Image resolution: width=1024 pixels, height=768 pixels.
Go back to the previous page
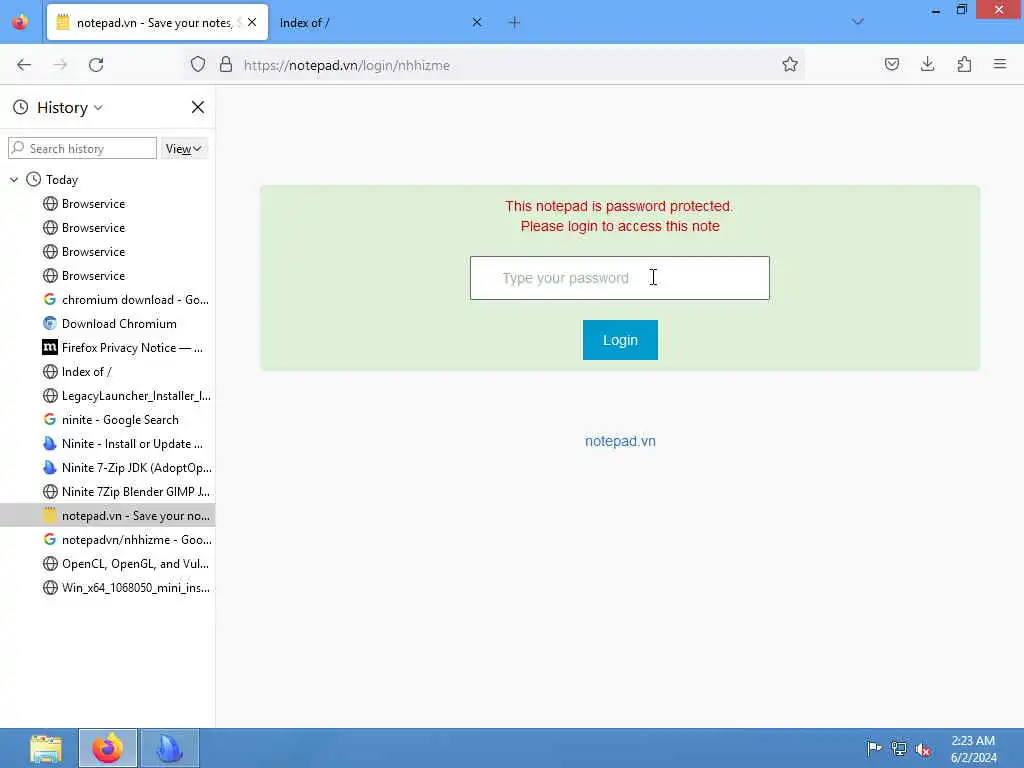pos(24,65)
